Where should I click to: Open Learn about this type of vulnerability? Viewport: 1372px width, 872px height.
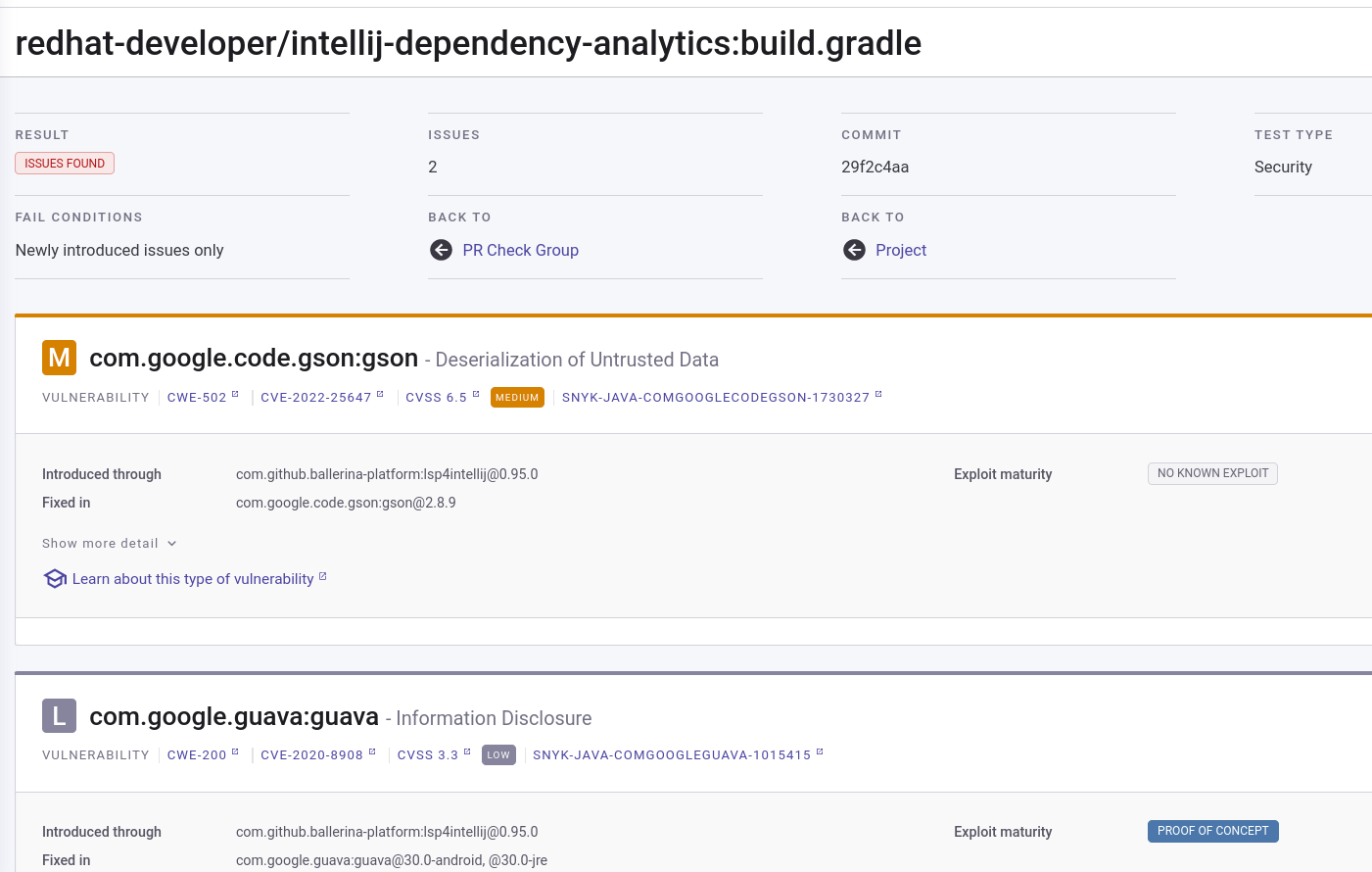(193, 579)
